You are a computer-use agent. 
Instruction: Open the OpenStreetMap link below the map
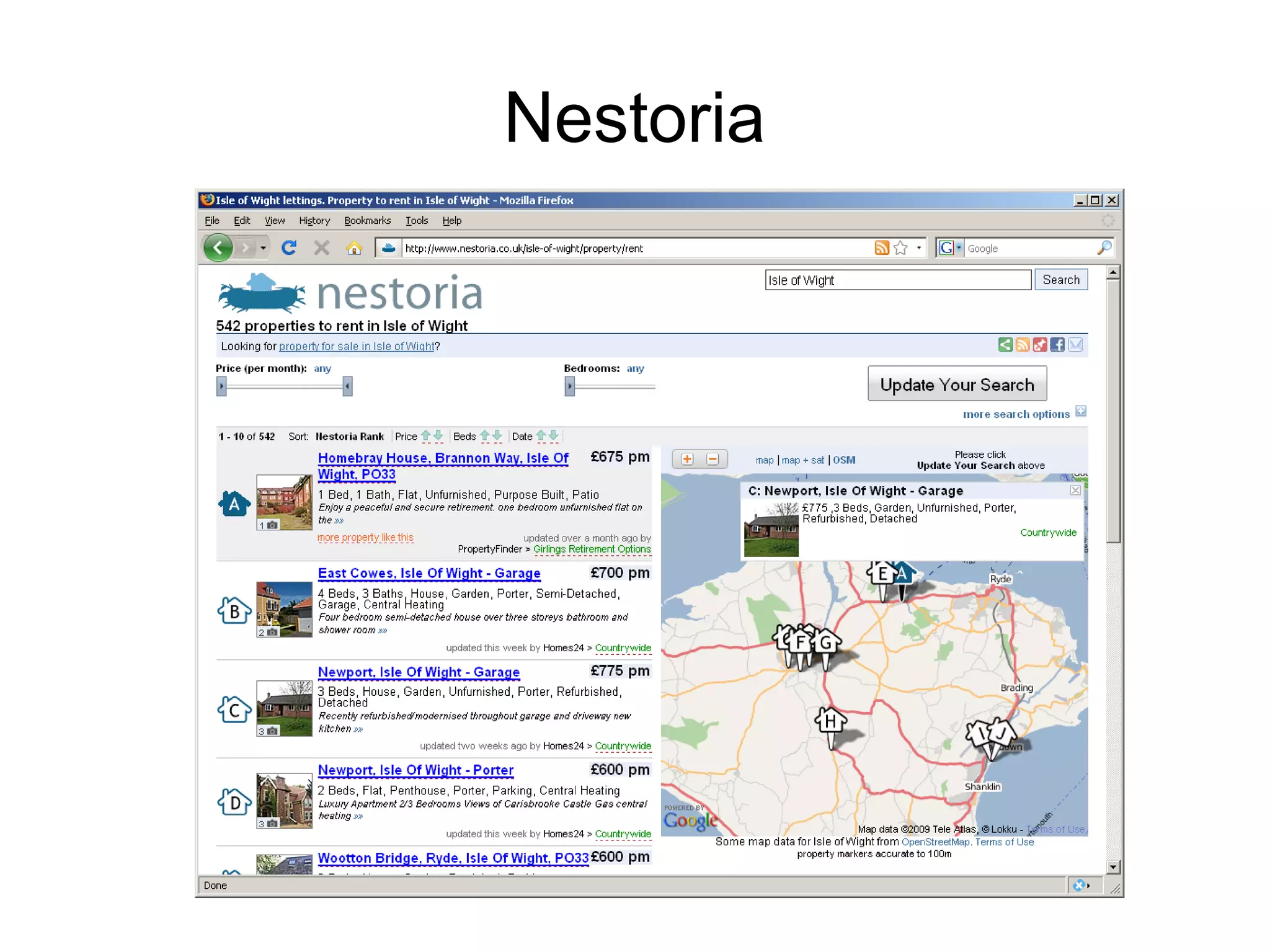pyautogui.click(x=935, y=842)
